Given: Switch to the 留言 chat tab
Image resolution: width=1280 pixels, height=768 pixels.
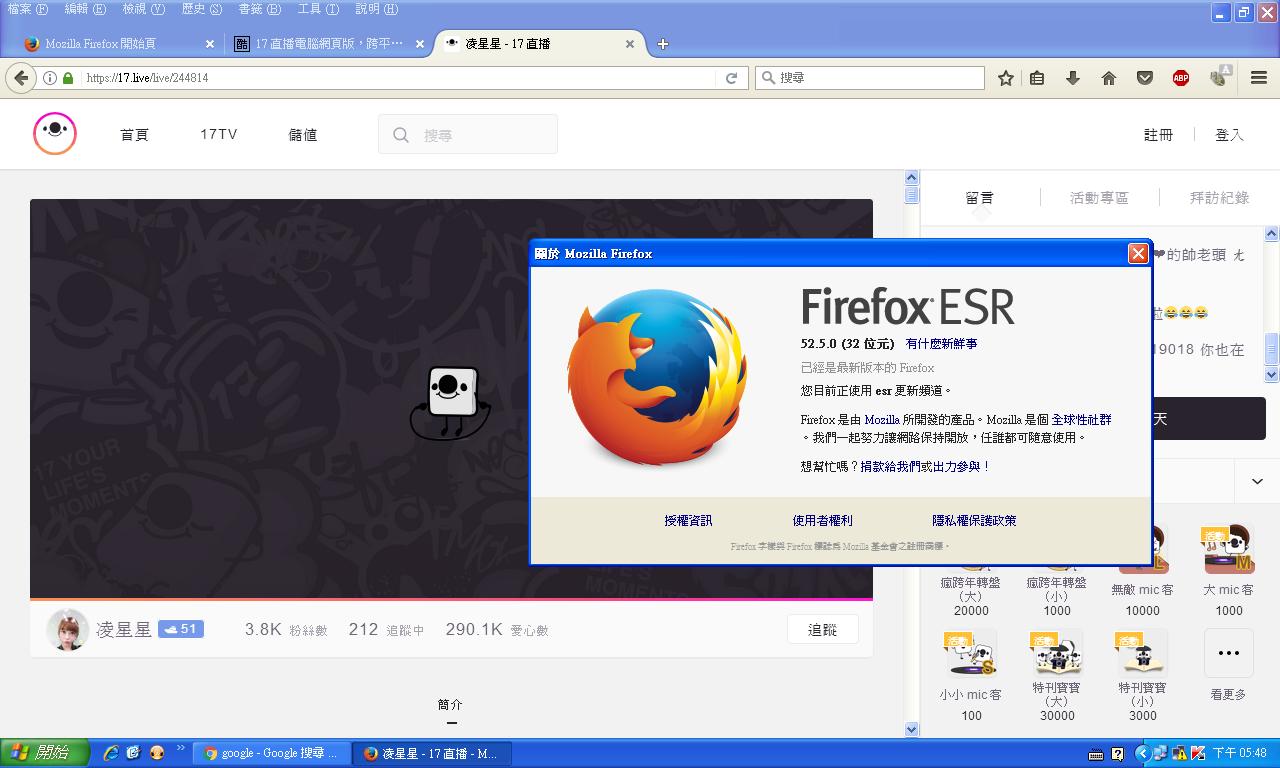Looking at the screenshot, I should tap(980, 198).
